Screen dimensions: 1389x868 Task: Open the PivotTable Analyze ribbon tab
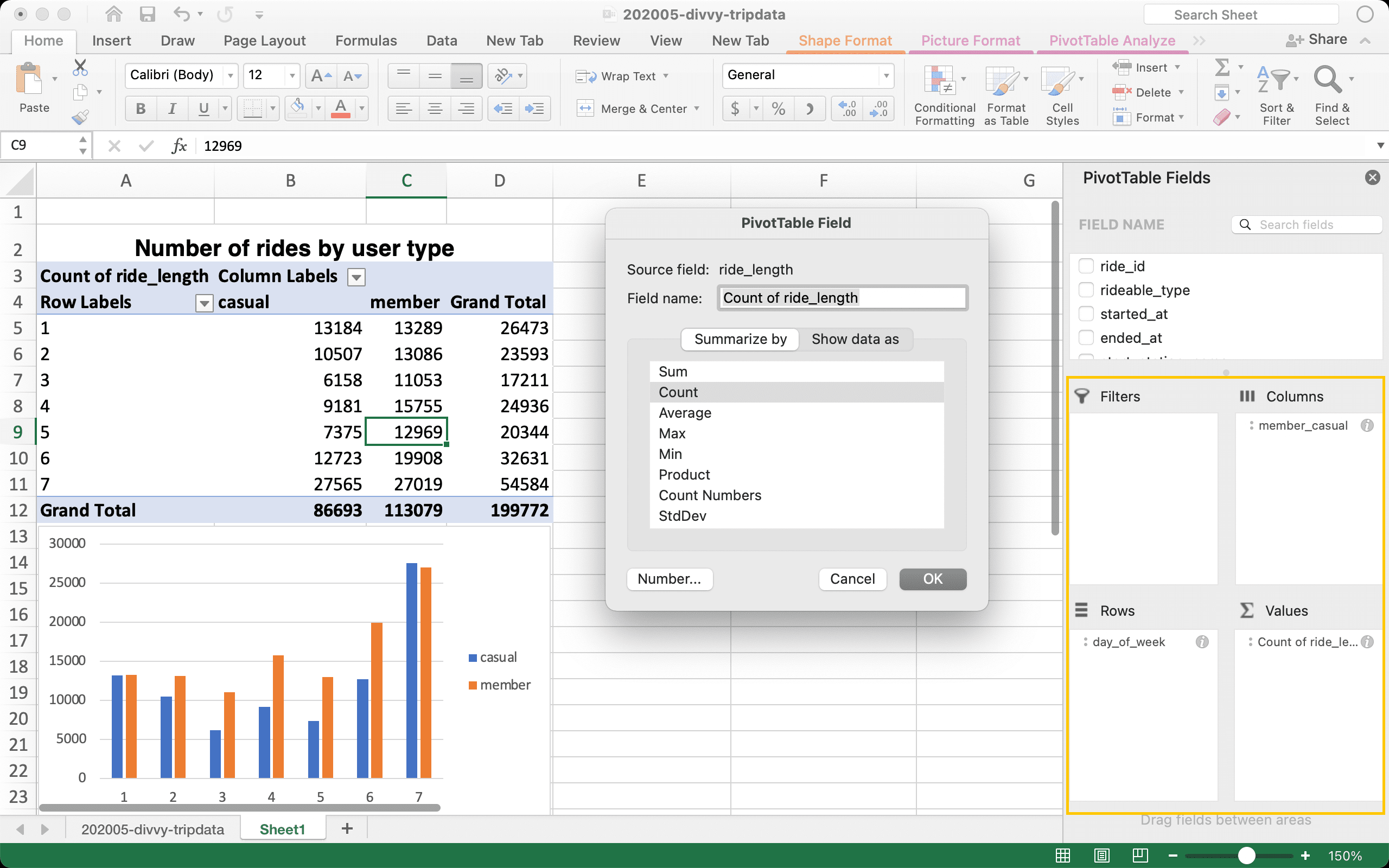click(x=1112, y=41)
